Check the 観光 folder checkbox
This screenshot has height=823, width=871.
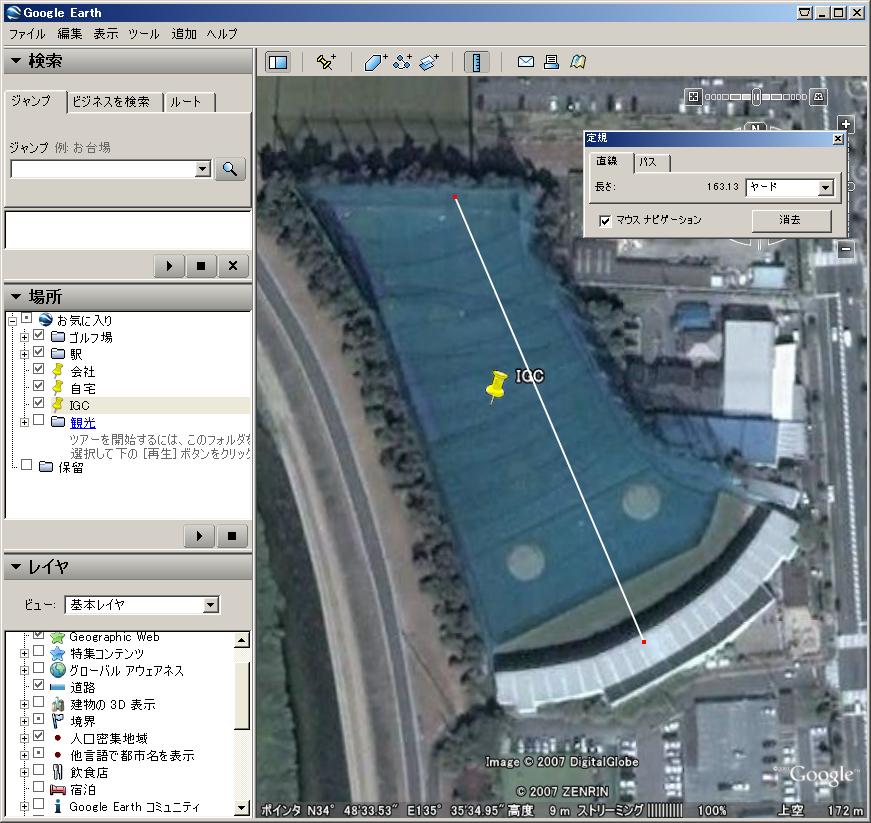point(38,420)
